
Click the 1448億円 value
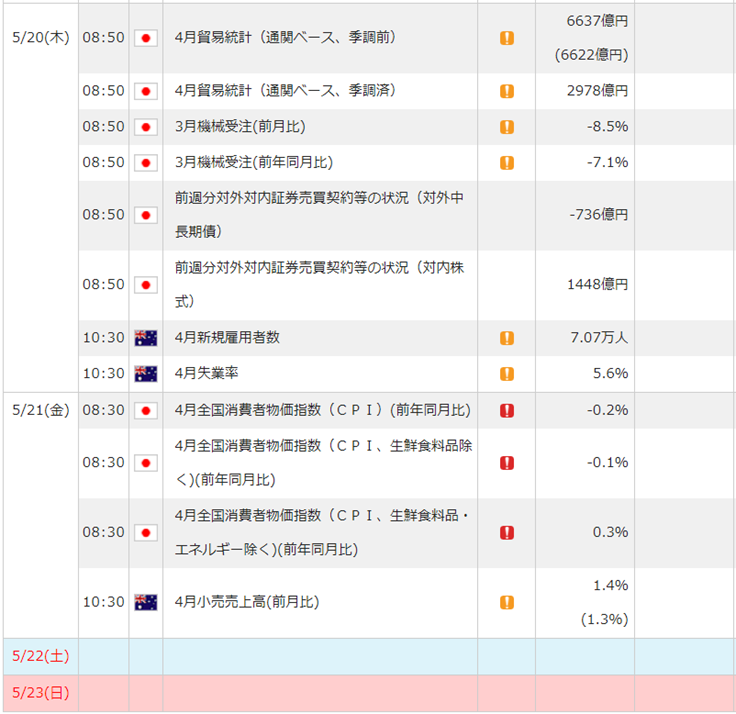tap(598, 284)
